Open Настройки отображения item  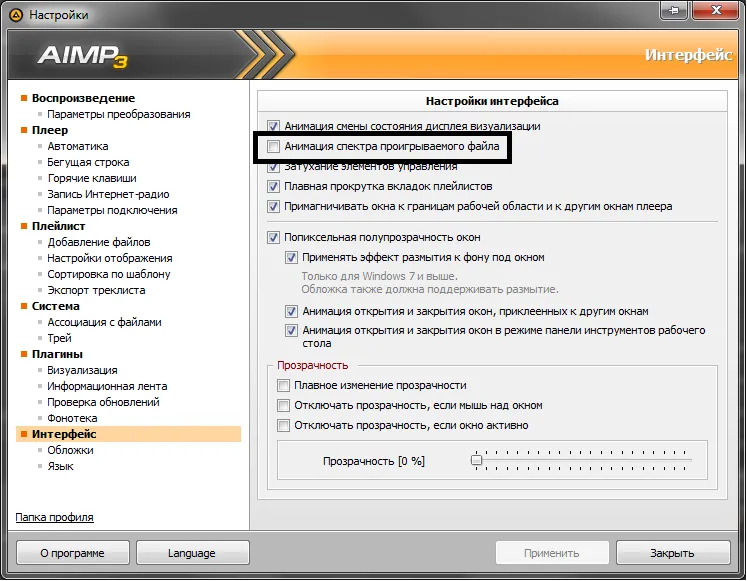pos(110,258)
